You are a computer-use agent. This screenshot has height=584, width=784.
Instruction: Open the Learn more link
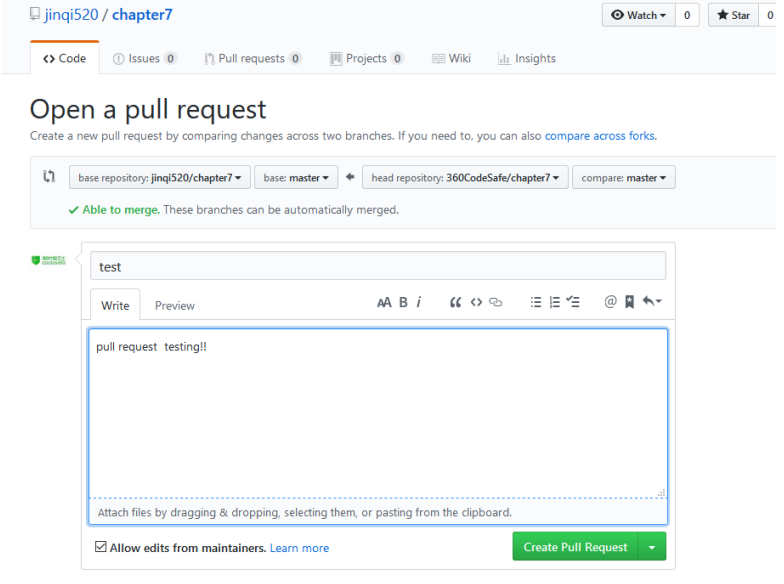point(300,548)
